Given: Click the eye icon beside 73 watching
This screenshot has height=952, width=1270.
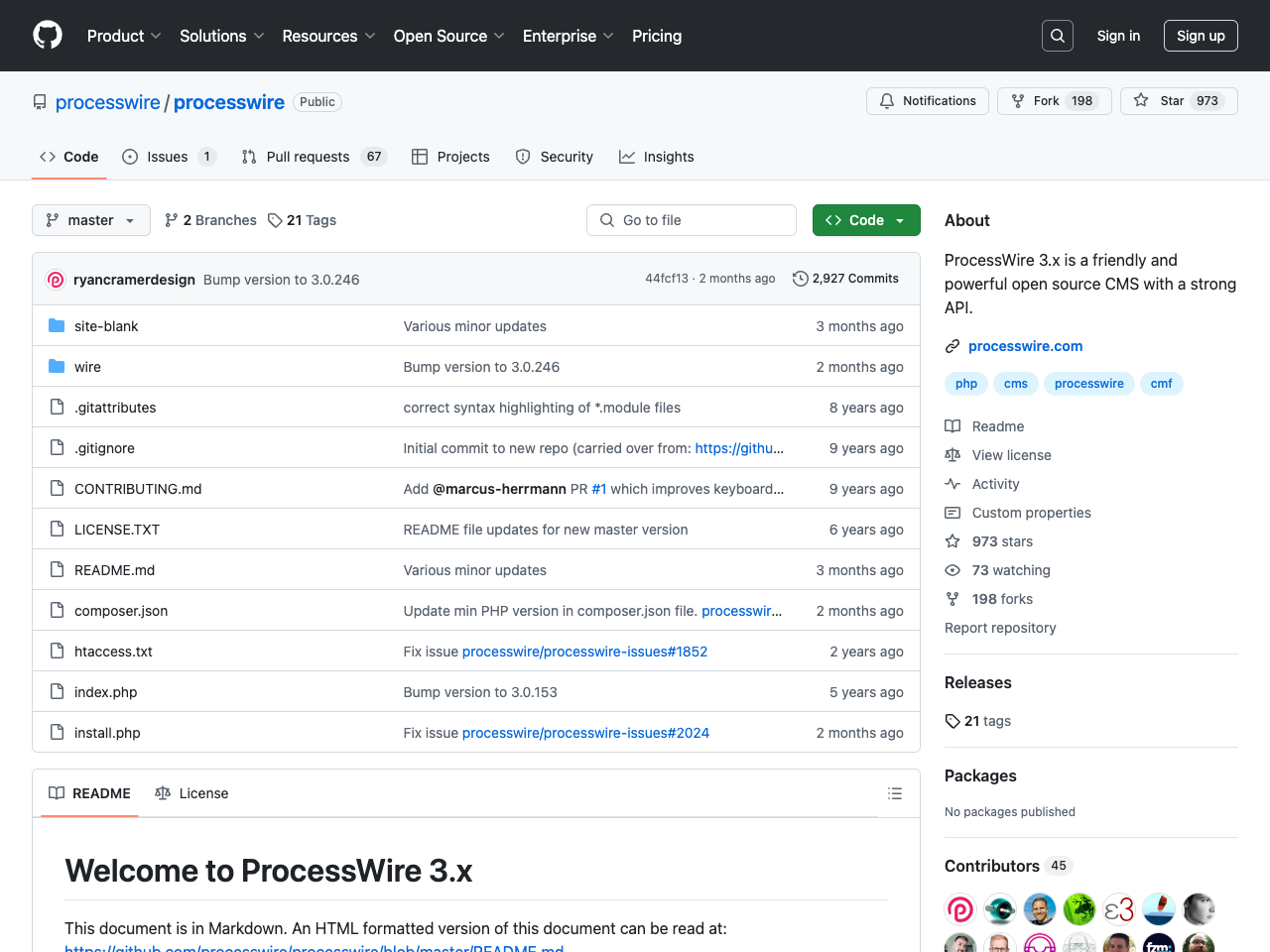Looking at the screenshot, I should click(x=952, y=570).
